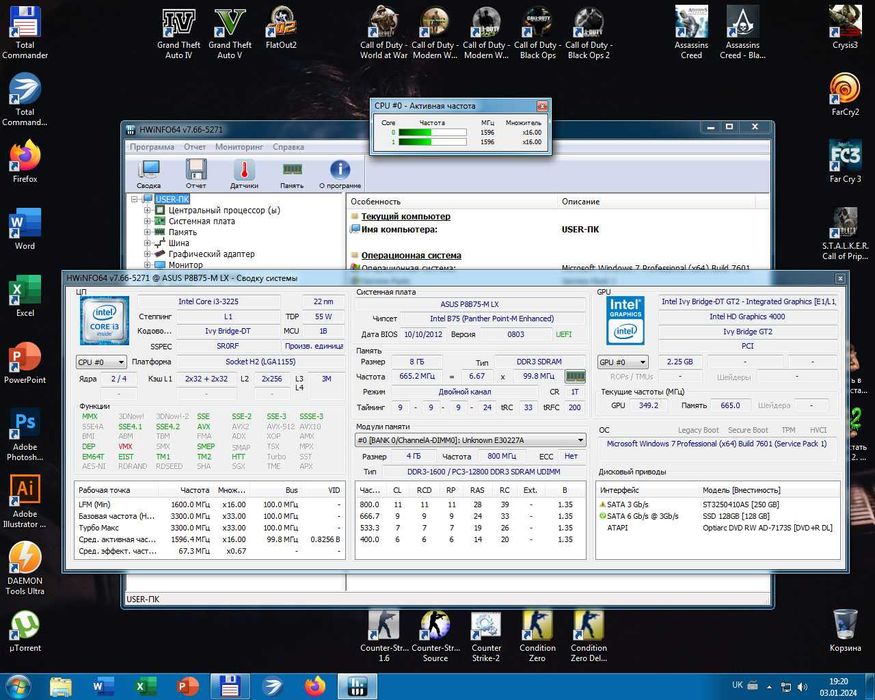Open the Справка menu
Screen dimensions: 875x700
(289, 147)
